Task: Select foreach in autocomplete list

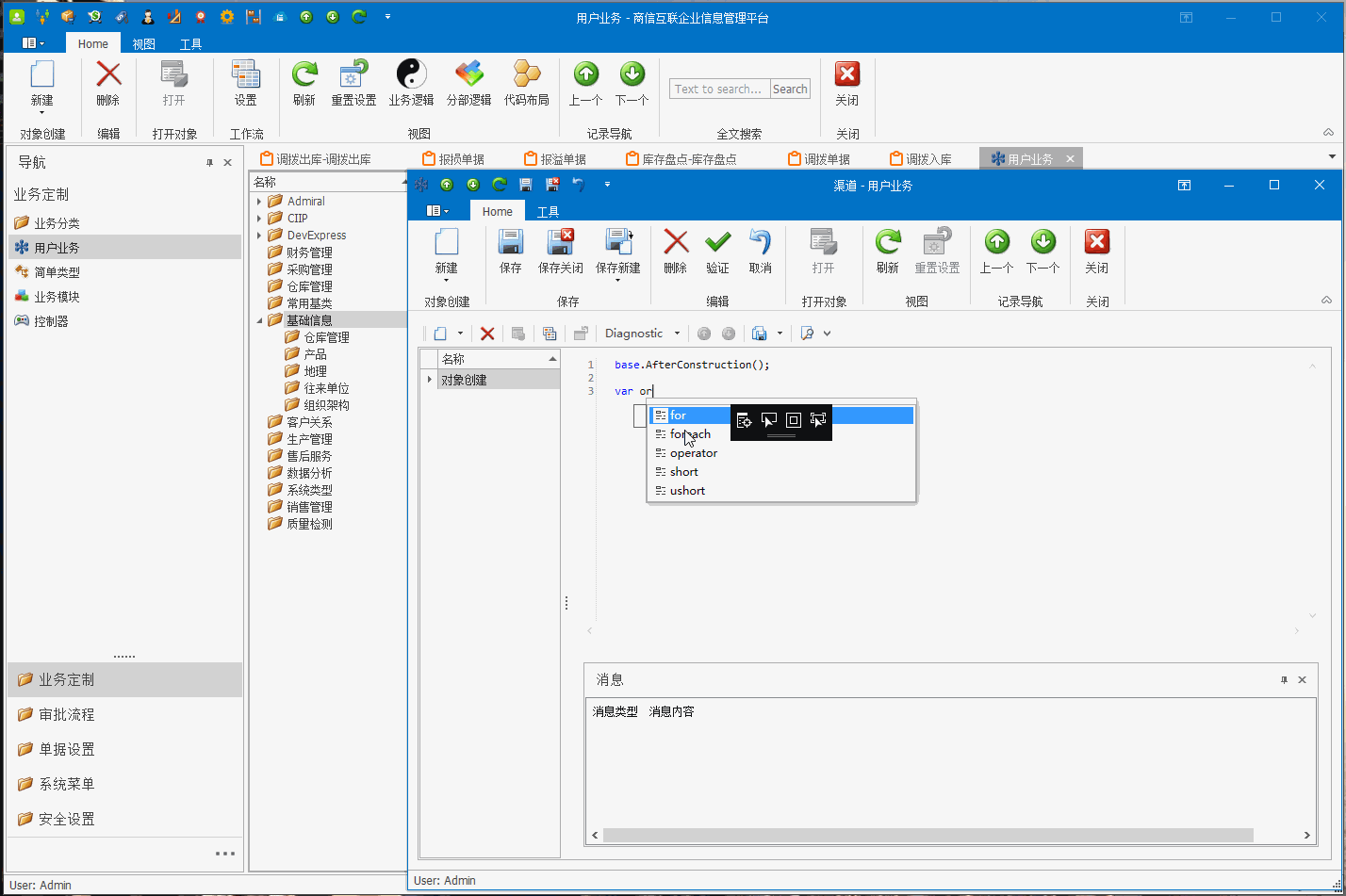Action: coord(781,434)
